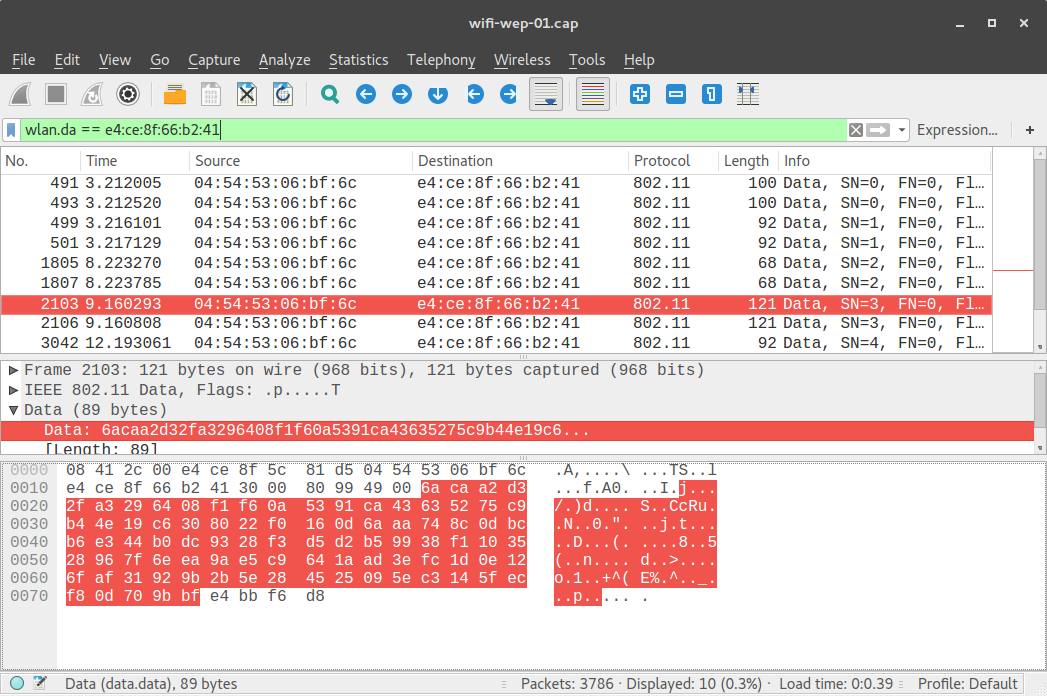Click the Go to packet down-arrow icon
The image size is (1047, 696).
coord(438,94)
